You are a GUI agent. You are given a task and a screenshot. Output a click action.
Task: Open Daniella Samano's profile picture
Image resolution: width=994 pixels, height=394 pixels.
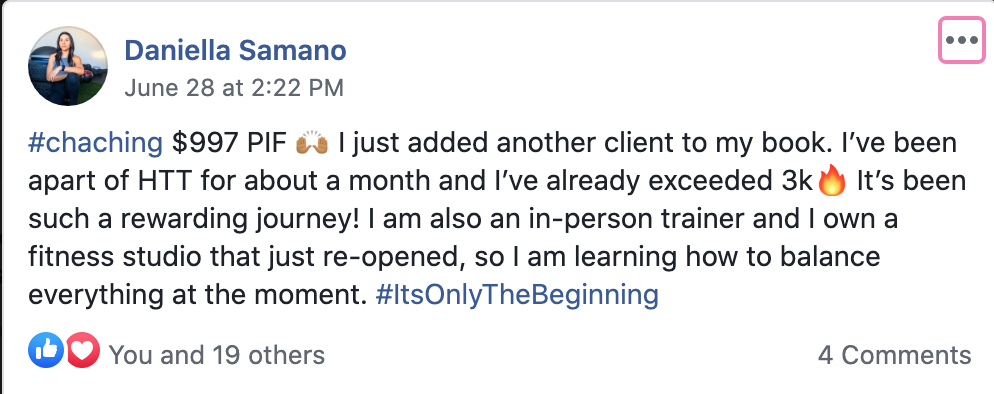tap(68, 66)
